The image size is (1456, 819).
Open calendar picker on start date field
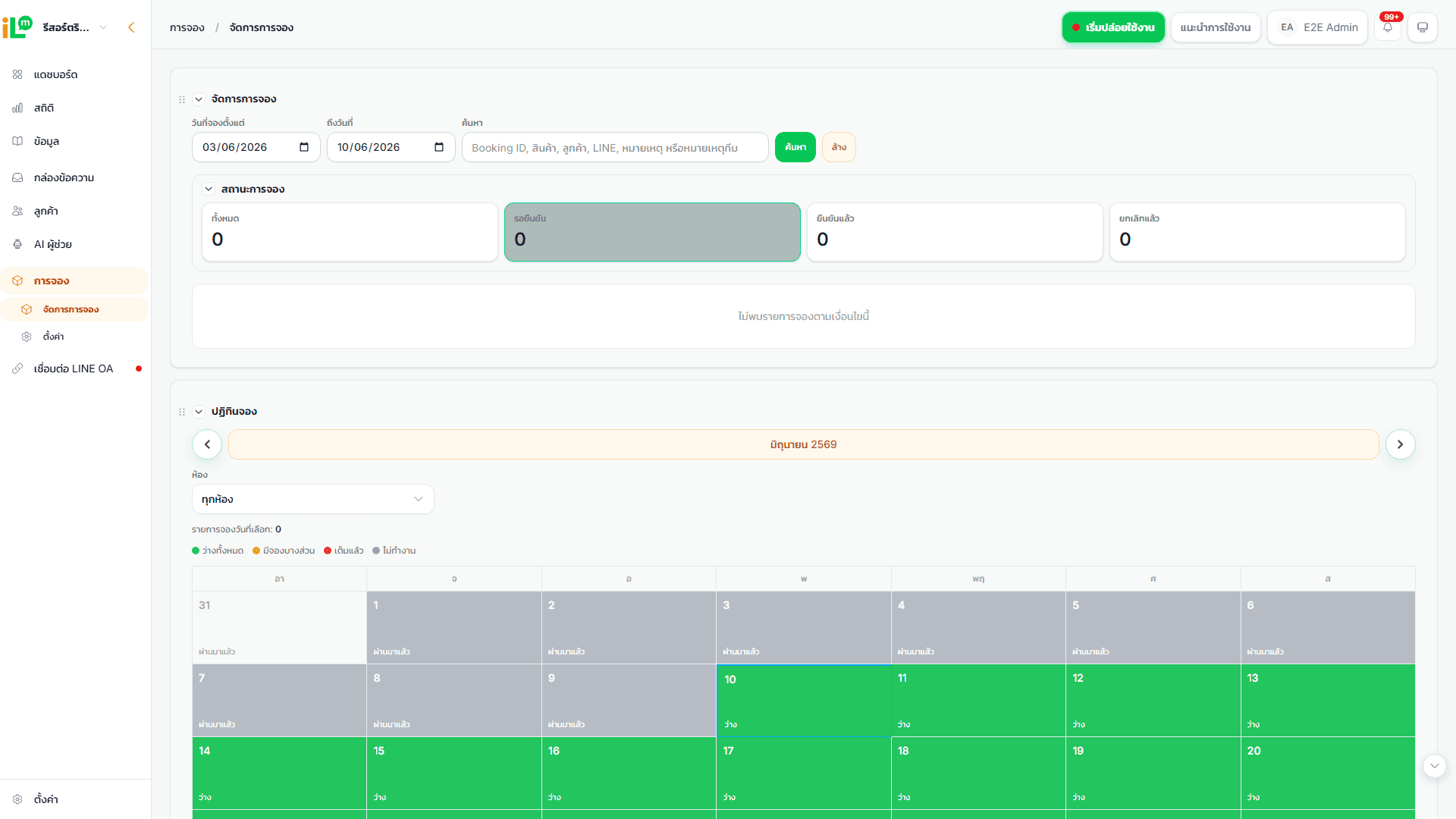[304, 147]
